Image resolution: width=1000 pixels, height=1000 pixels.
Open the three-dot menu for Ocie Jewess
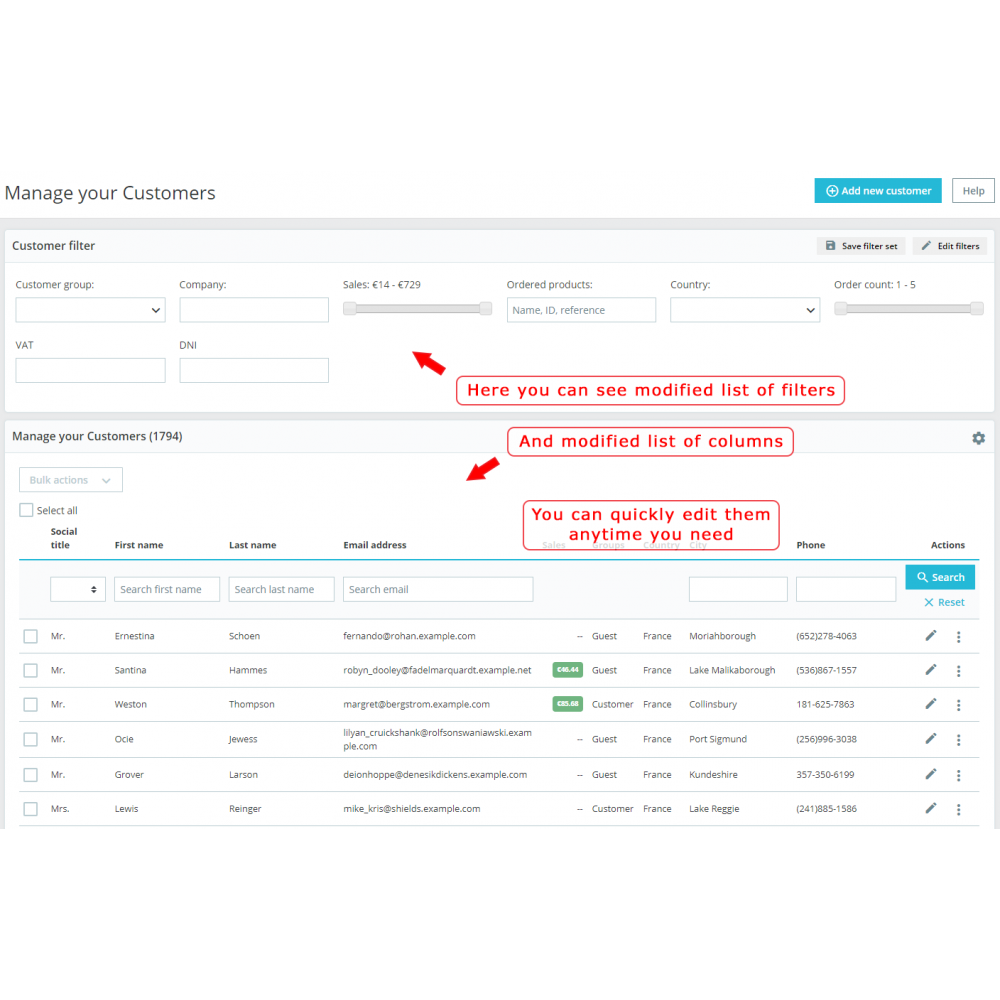pos(958,739)
